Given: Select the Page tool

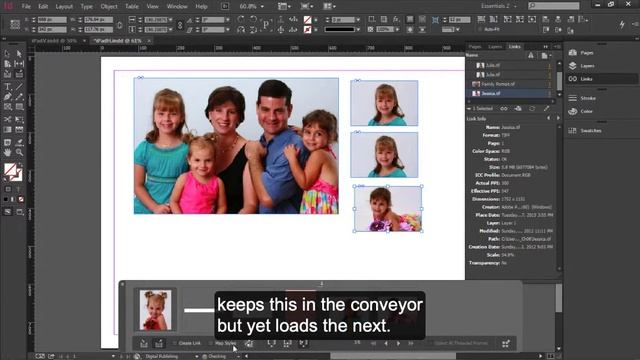Looking at the screenshot, I should (7, 64).
